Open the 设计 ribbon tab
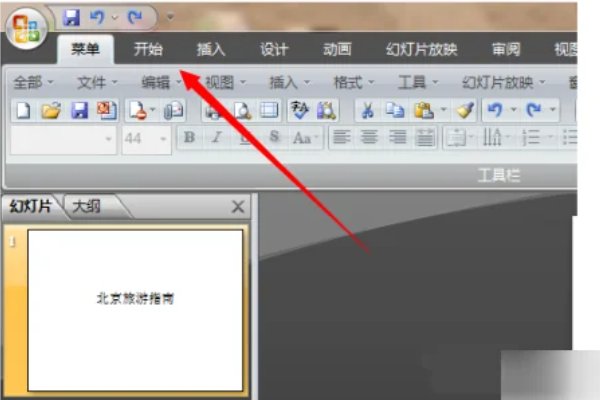This screenshot has width=600, height=400. click(x=274, y=49)
